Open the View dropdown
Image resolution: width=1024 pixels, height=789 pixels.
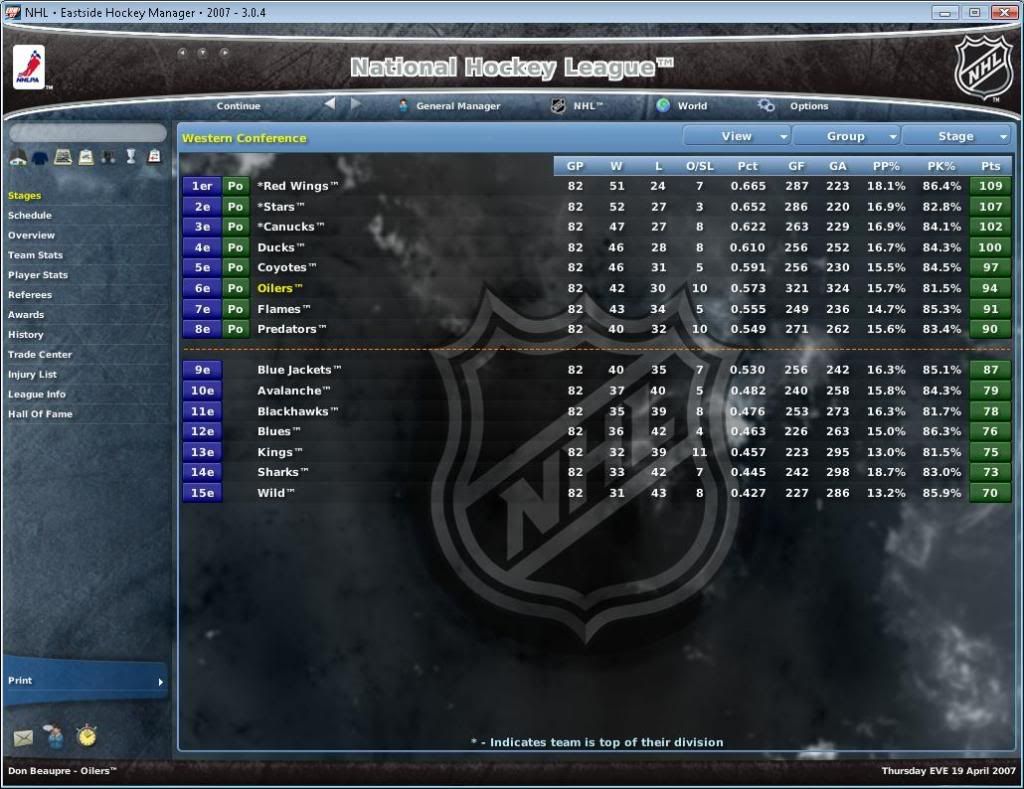[x=737, y=137]
